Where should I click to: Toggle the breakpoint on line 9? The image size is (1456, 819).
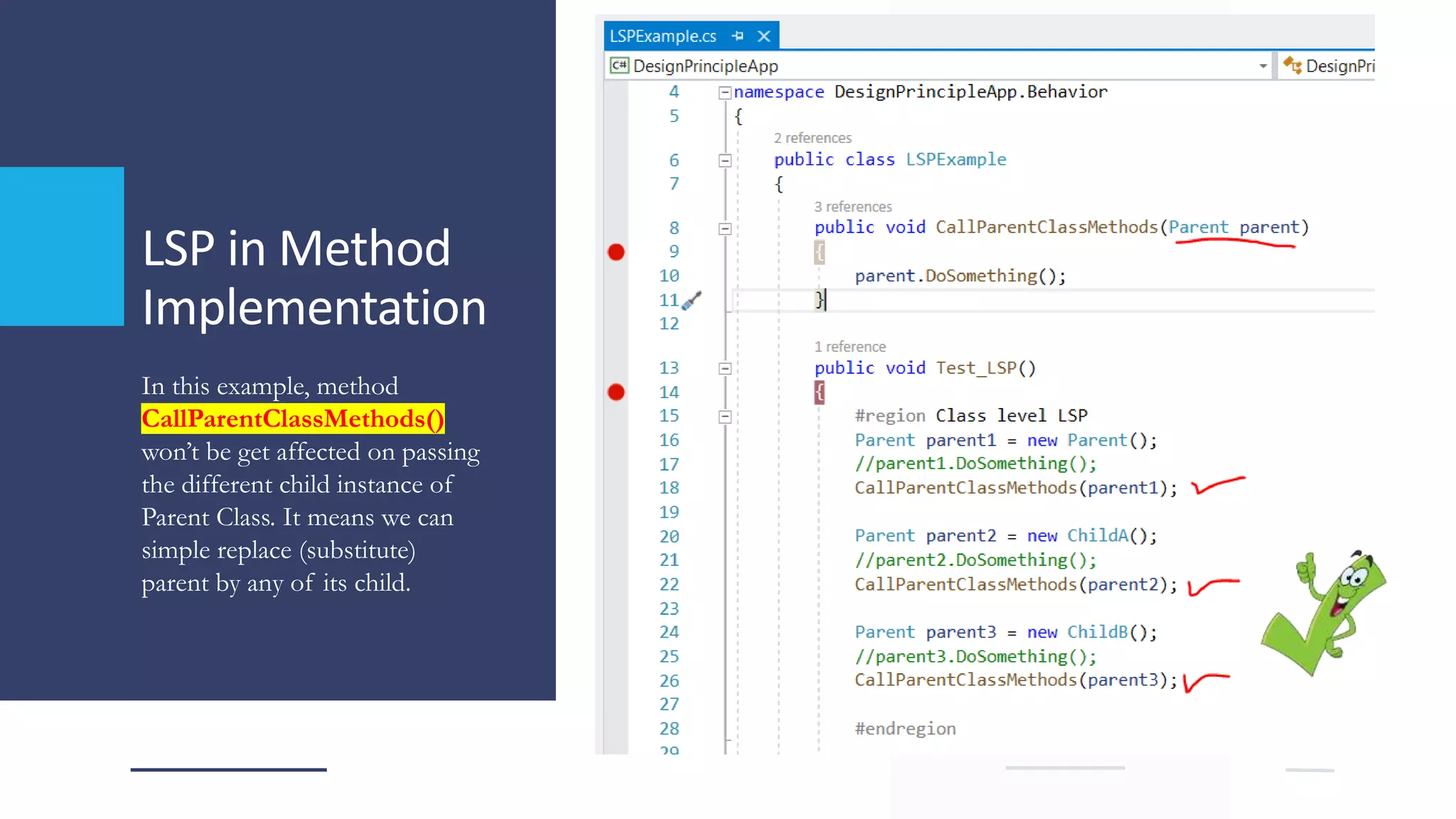click(616, 252)
